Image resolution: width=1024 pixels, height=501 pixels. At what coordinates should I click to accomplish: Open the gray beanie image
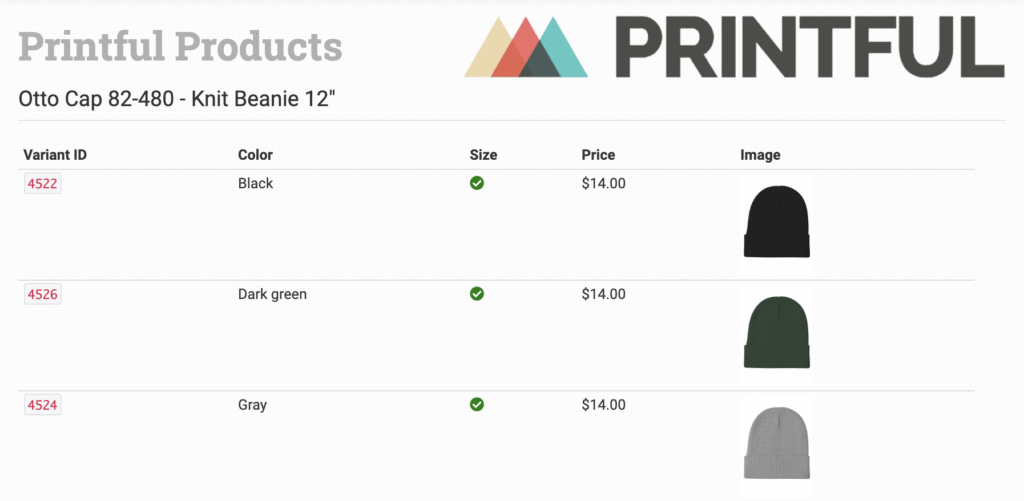pyautogui.click(x=777, y=444)
